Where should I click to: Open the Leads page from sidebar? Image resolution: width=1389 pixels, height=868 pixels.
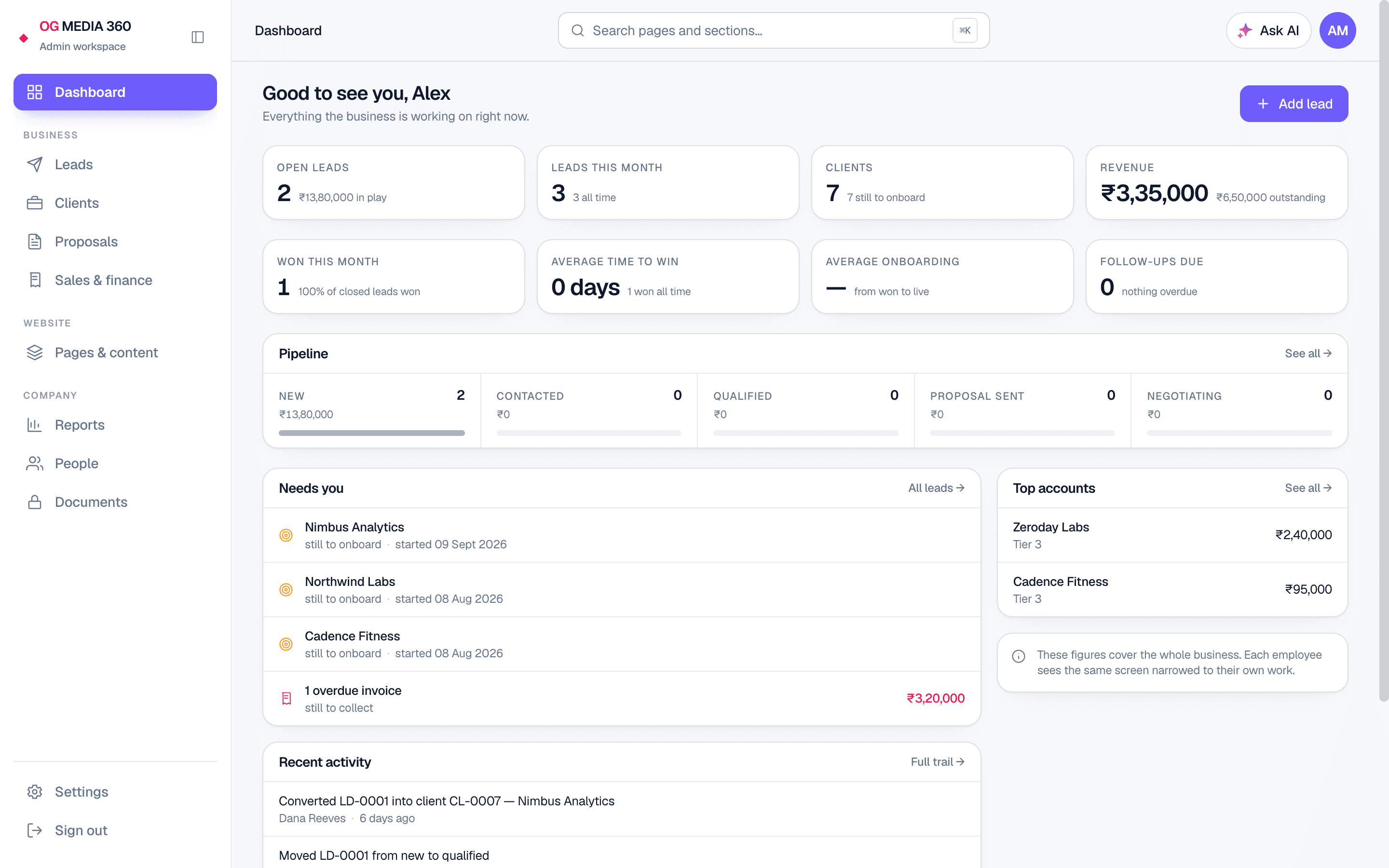(x=115, y=165)
